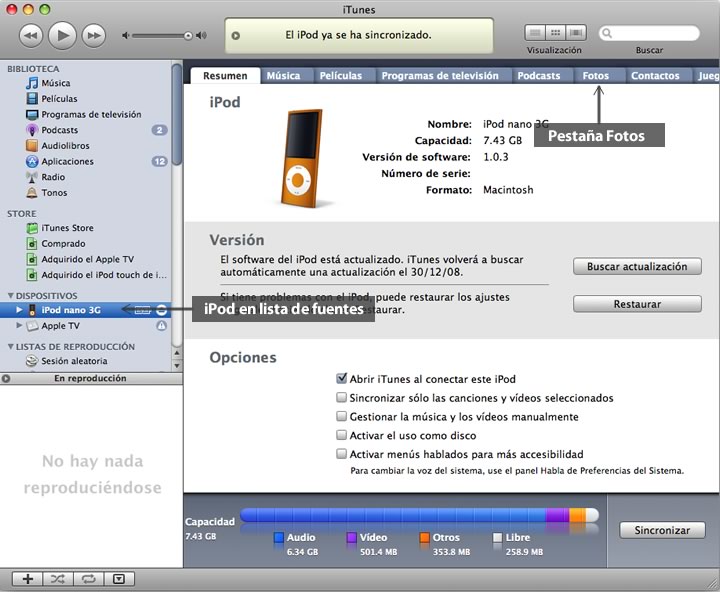Open iTunes Store in the sidebar

pos(67,228)
